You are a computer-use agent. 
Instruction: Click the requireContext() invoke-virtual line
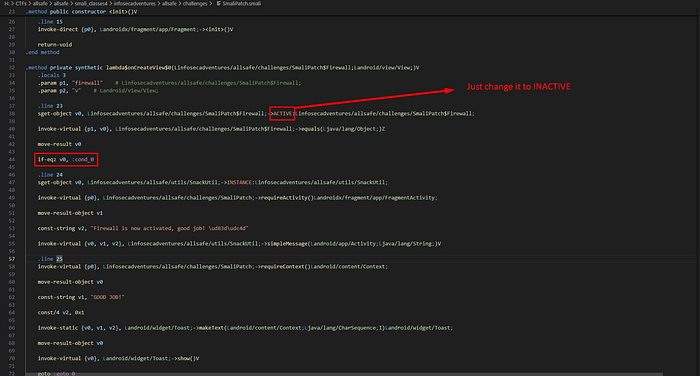click(212, 267)
